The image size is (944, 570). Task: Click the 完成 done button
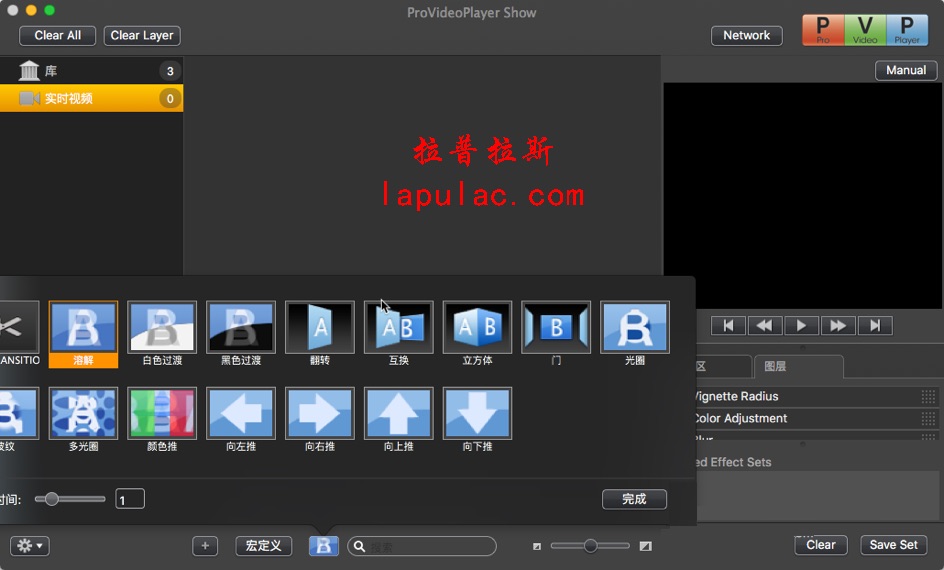pos(634,499)
